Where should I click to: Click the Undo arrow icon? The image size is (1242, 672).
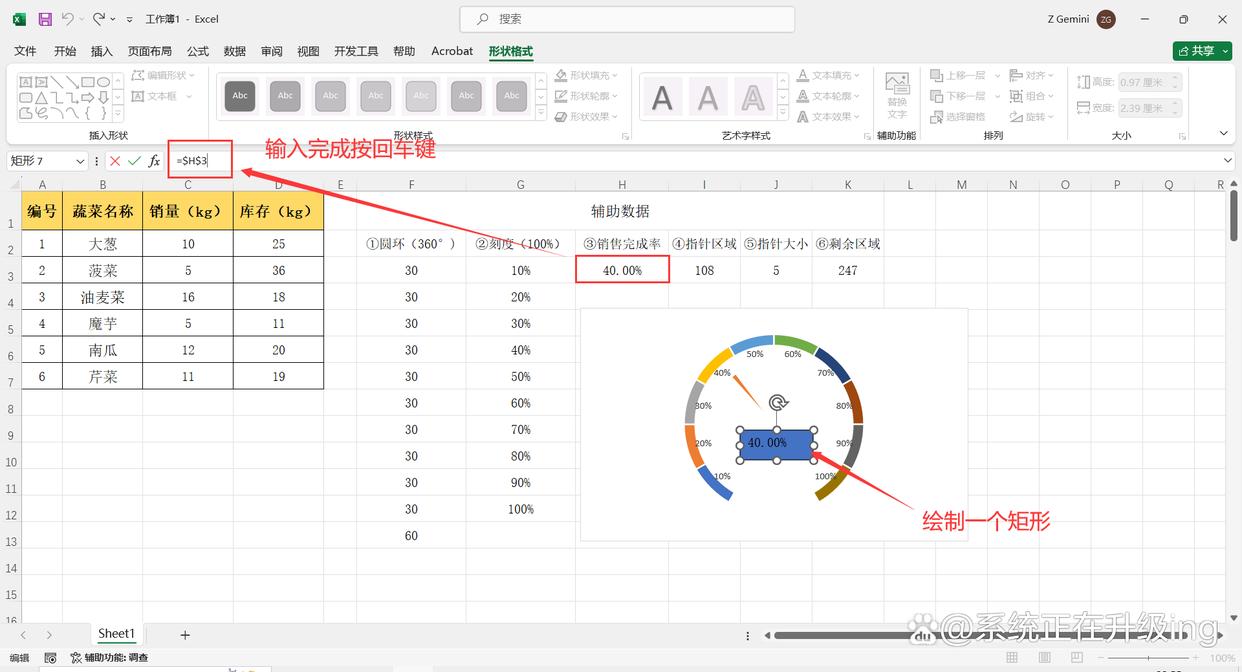(x=68, y=19)
